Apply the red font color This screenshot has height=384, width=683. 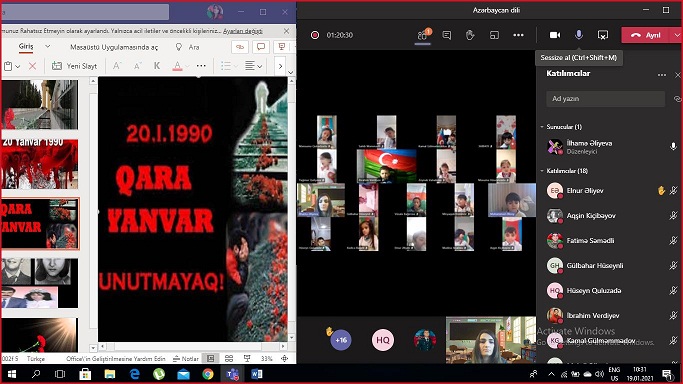[x=177, y=66]
